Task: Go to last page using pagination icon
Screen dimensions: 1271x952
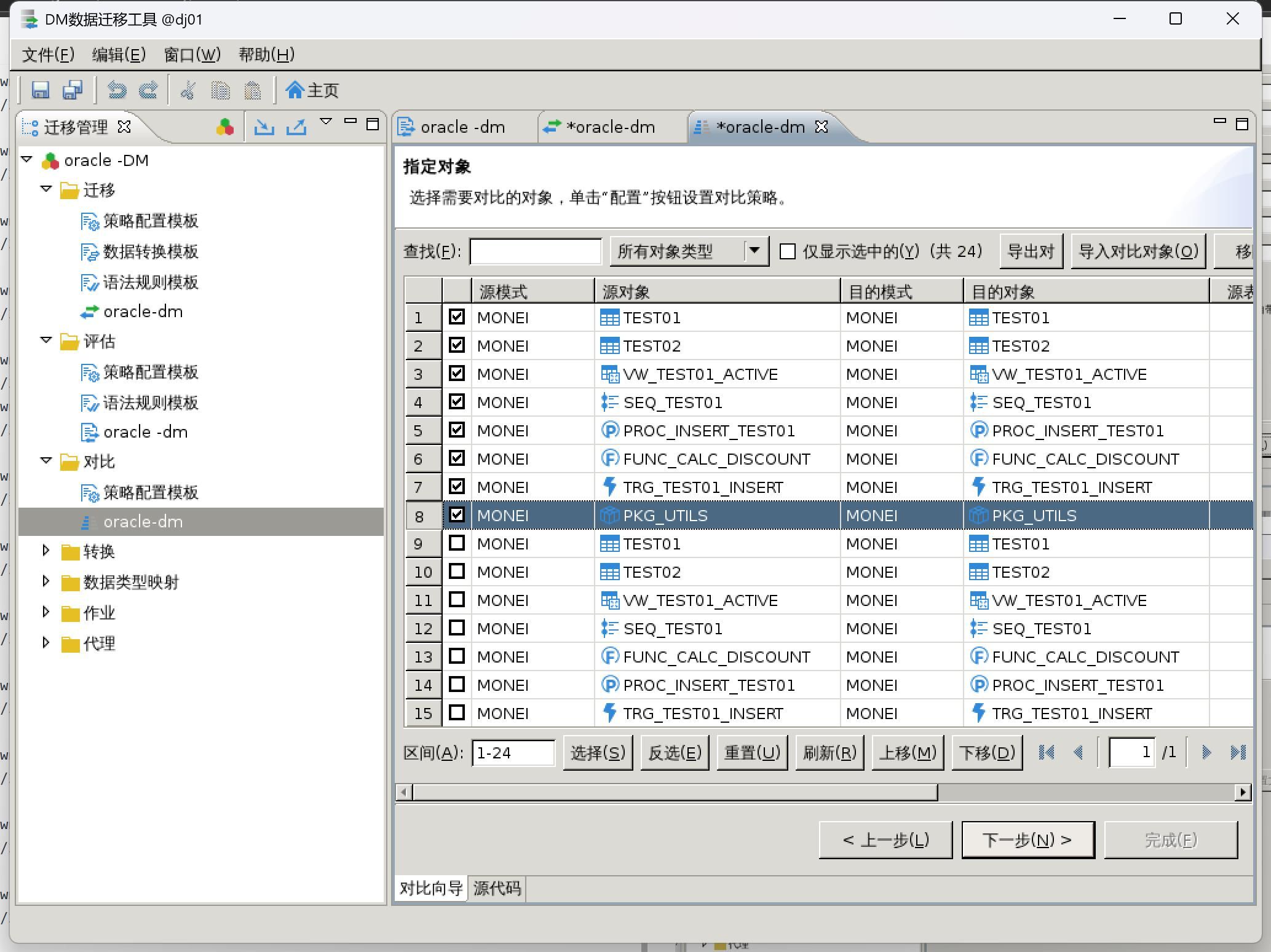Action: click(1238, 752)
